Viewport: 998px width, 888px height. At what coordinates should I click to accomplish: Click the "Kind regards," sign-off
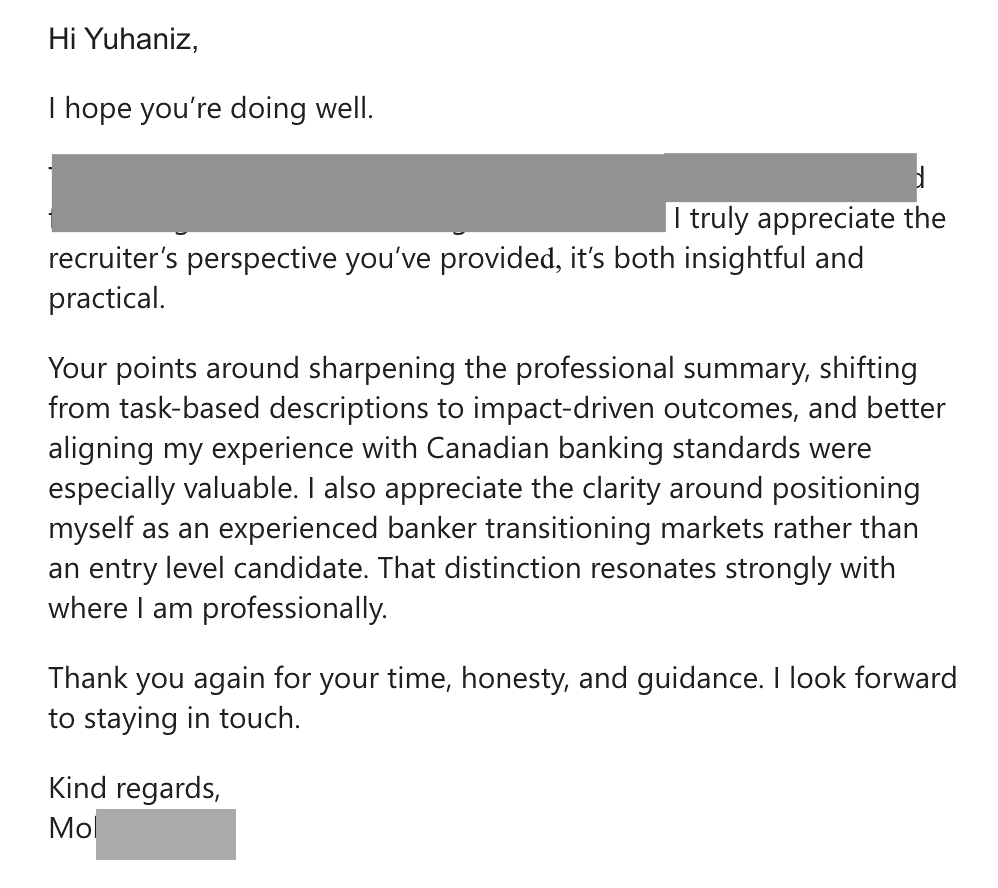tap(134, 788)
